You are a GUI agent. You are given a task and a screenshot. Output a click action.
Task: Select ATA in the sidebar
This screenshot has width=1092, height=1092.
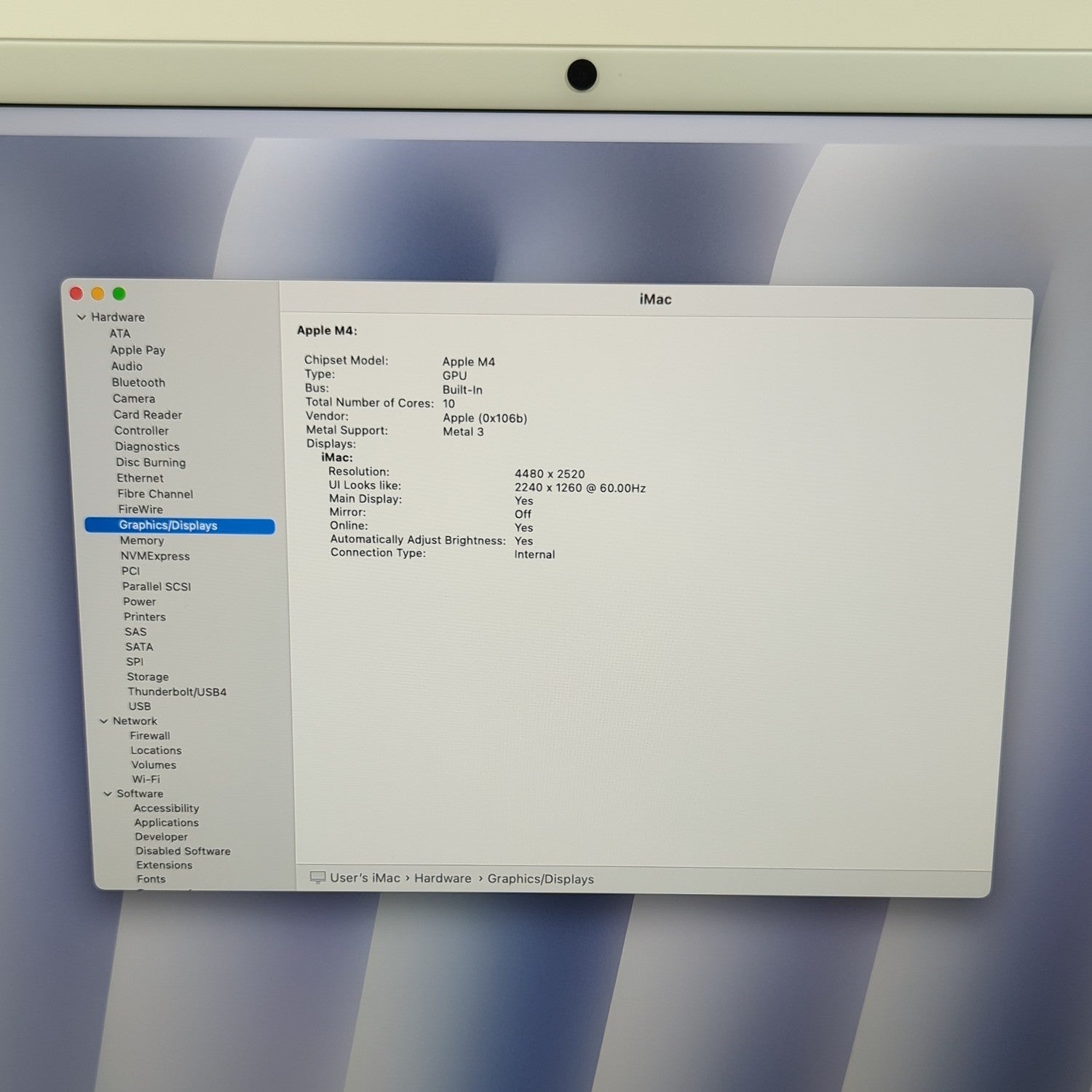coord(120,333)
